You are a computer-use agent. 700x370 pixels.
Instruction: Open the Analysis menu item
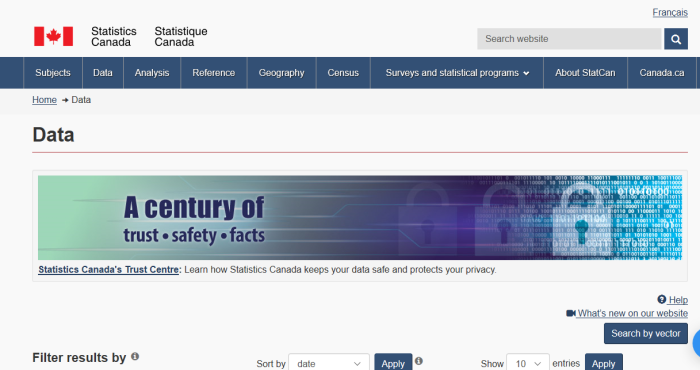(x=152, y=73)
